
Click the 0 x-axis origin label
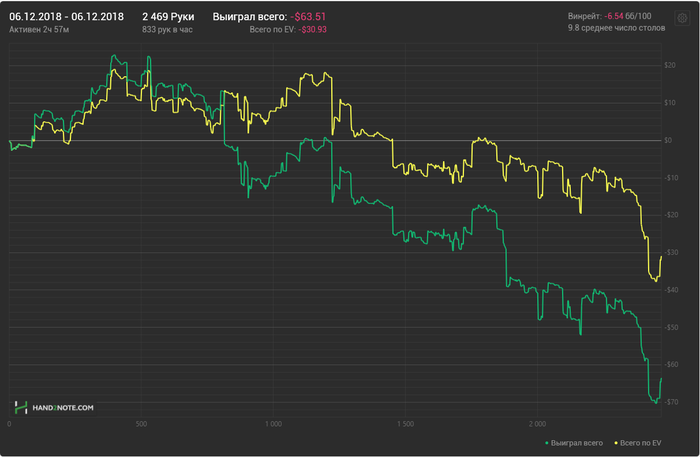9,424
